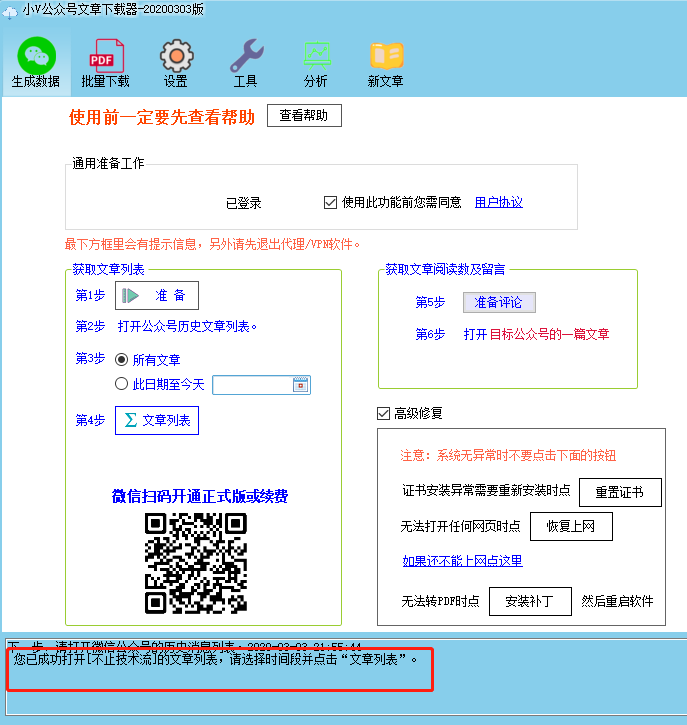This screenshot has height=725, width=687.
Task: Click the 目标公众号的一篇文章 text in step 6
Action: pos(549,334)
